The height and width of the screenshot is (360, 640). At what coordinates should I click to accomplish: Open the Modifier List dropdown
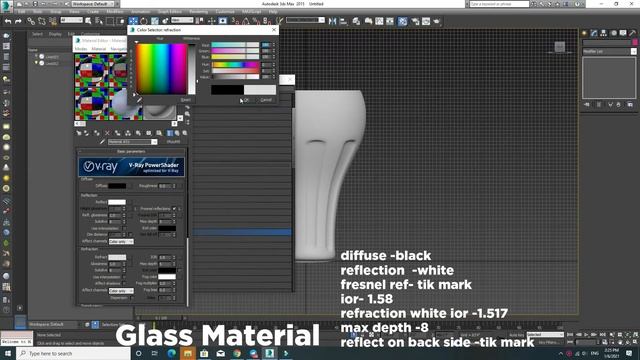tap(609, 51)
